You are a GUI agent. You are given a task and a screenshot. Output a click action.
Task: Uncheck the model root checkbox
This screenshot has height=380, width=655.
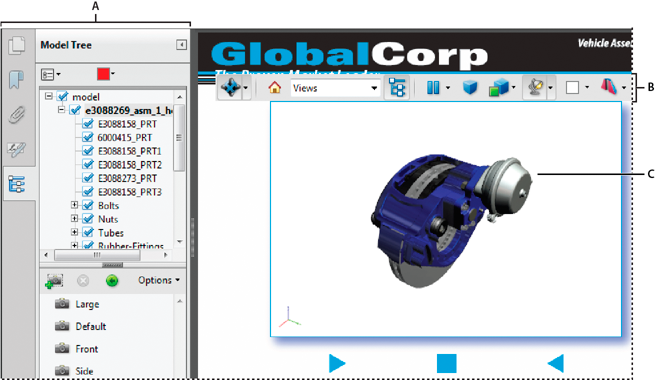pyautogui.click(x=63, y=97)
